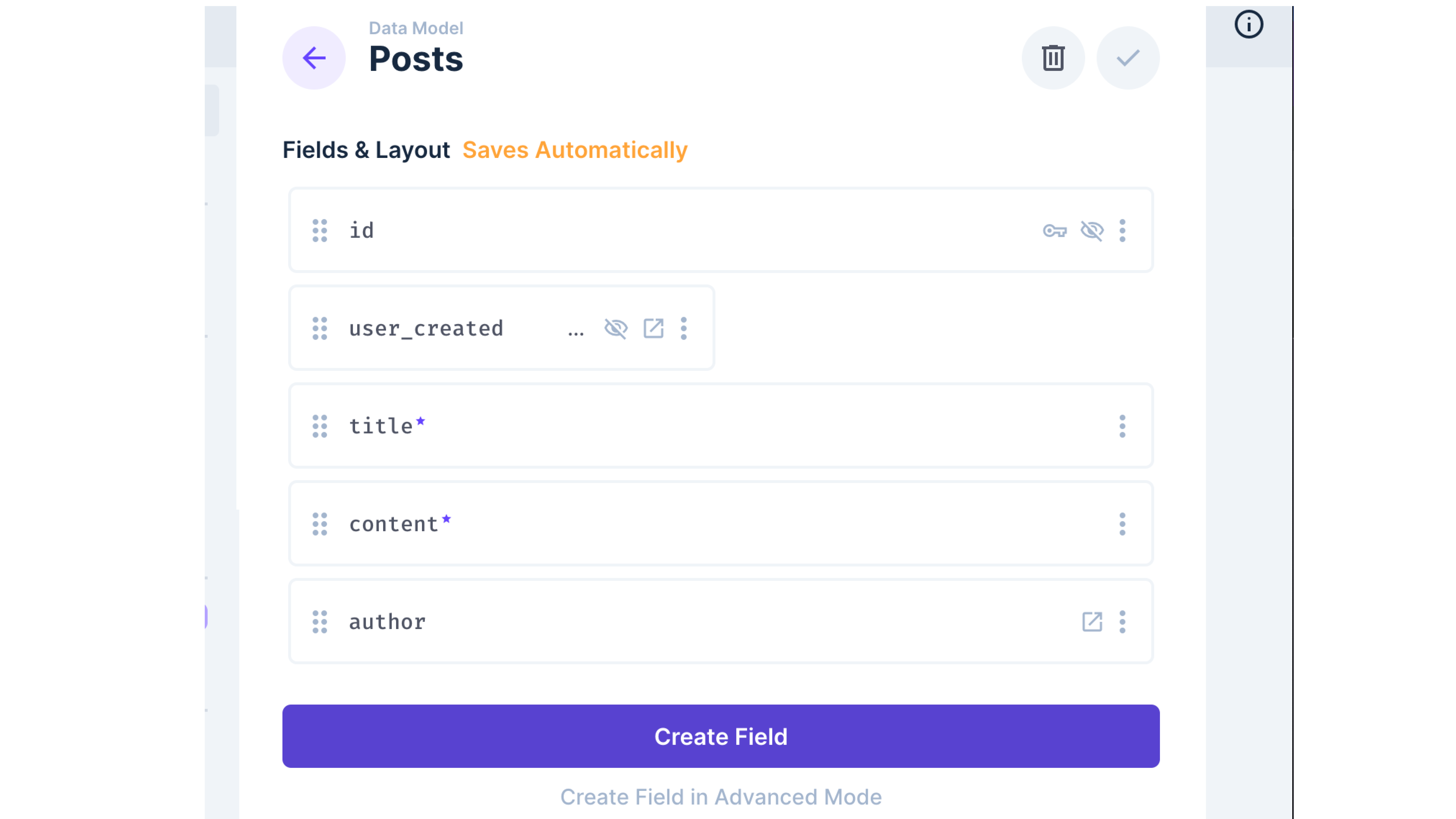The height and width of the screenshot is (819, 1456).
Task: Open three-dot menu for user_created field
Action: pos(683,328)
